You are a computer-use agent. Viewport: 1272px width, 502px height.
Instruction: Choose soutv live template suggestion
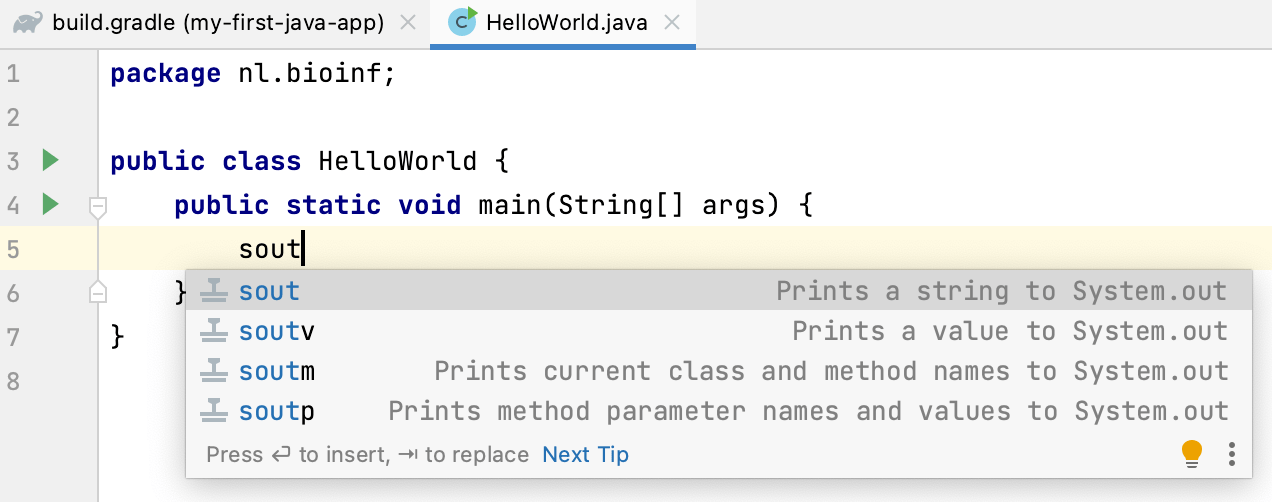tap(720, 331)
